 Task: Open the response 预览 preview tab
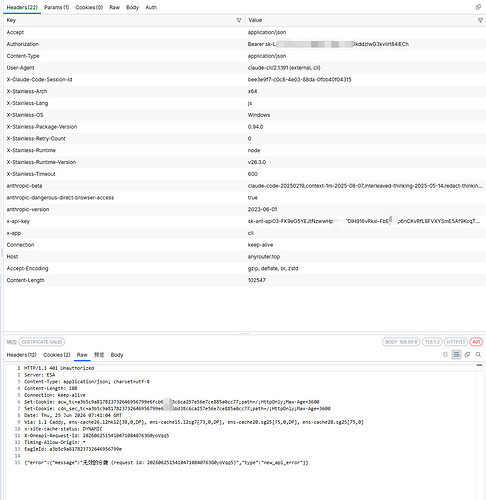click(x=99, y=355)
